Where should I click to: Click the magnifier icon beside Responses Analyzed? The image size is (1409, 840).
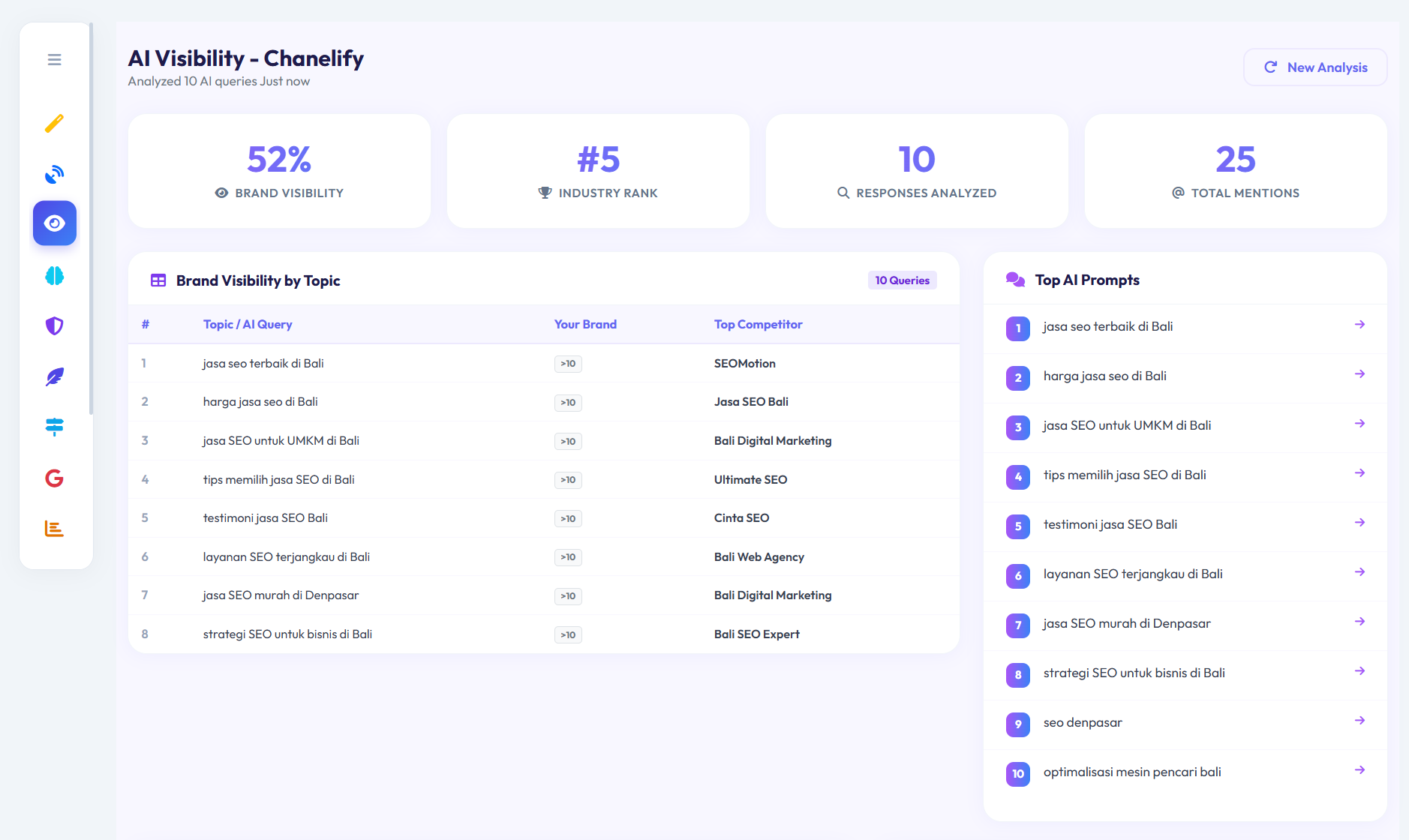point(843,193)
